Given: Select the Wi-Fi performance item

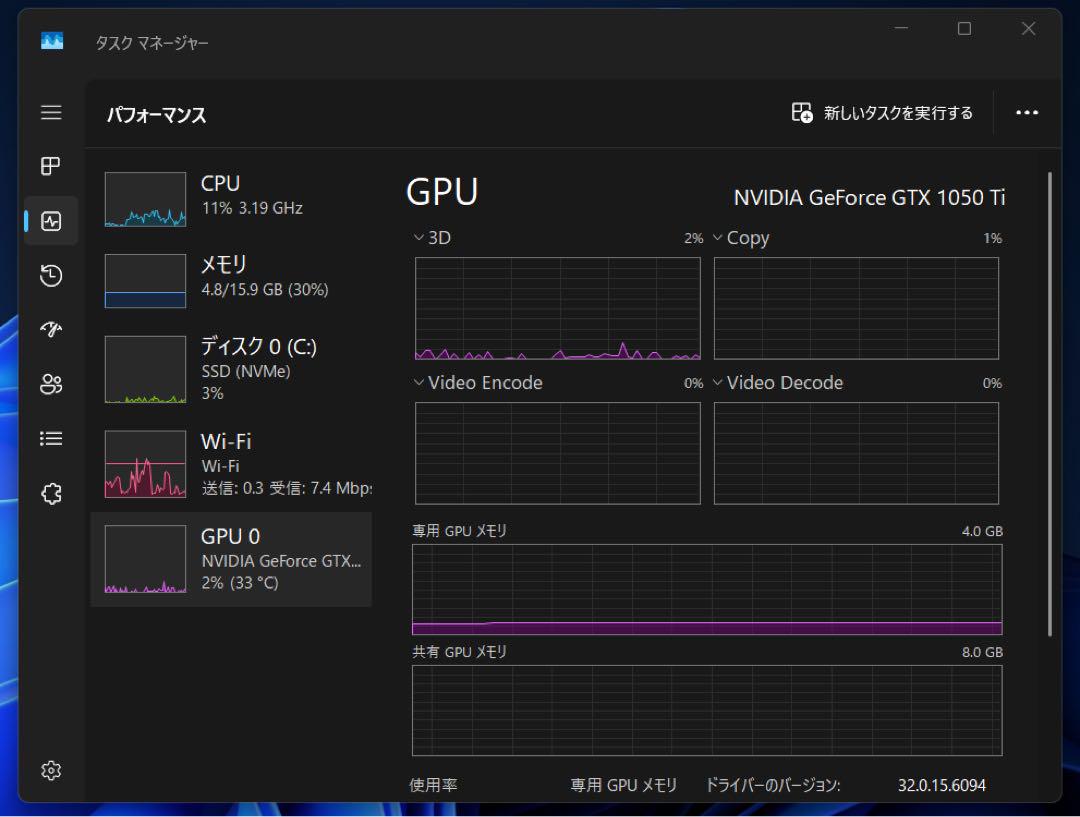Looking at the screenshot, I should coord(231,464).
